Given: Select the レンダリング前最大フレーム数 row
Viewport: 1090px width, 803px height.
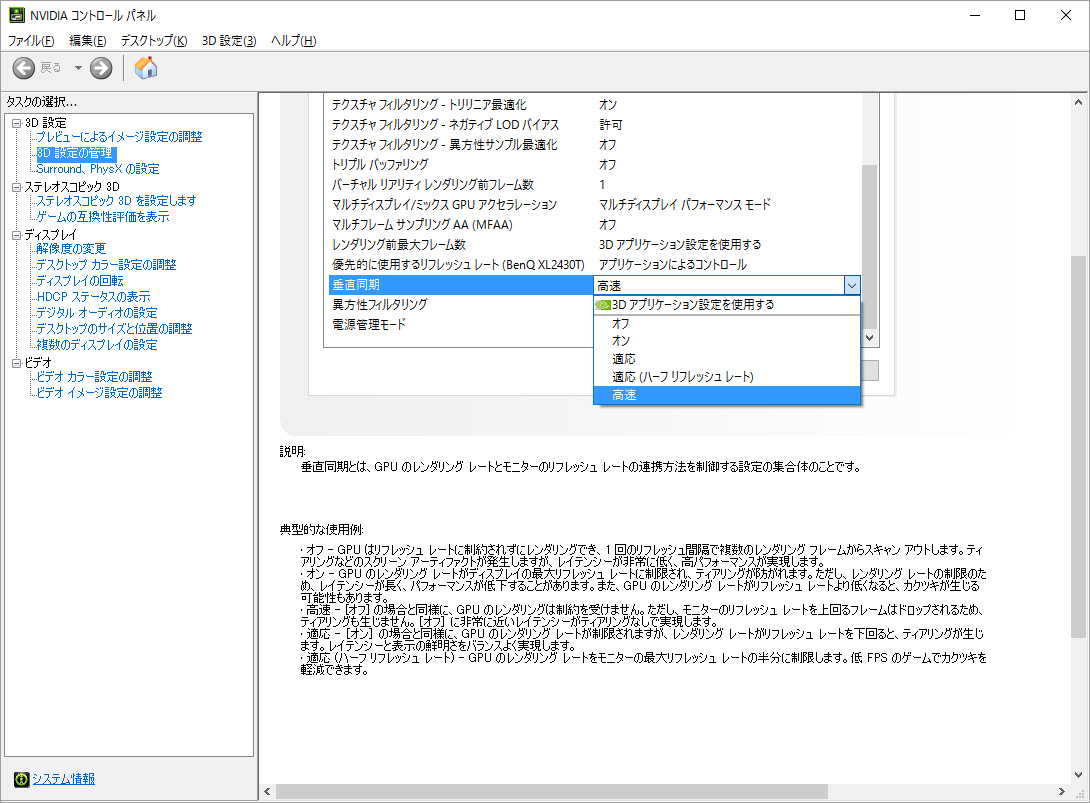Looking at the screenshot, I should coord(594,245).
